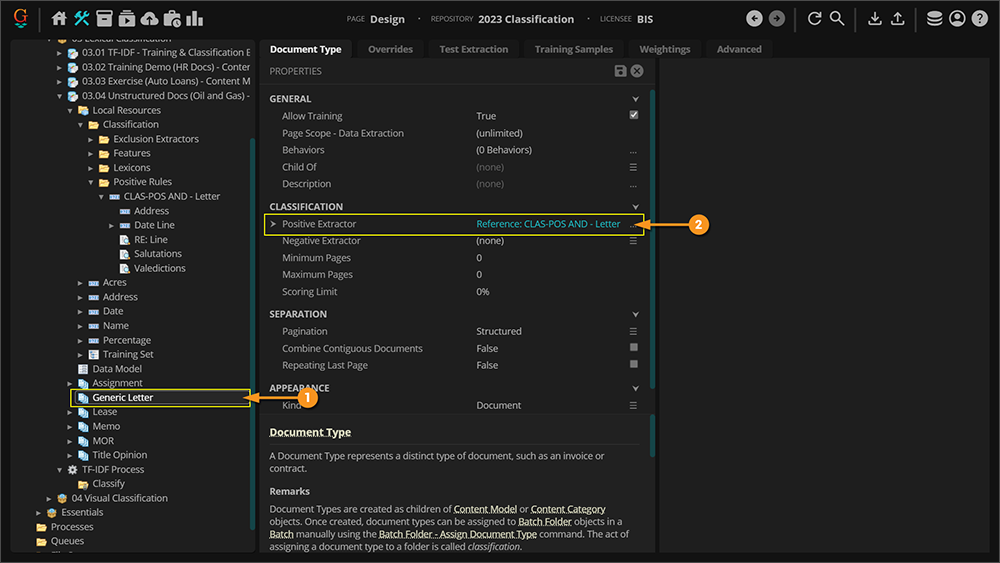The width and height of the screenshot is (1000, 563).
Task: Toggle the Repeating Last Page checkbox
Action: pyautogui.click(x=633, y=365)
